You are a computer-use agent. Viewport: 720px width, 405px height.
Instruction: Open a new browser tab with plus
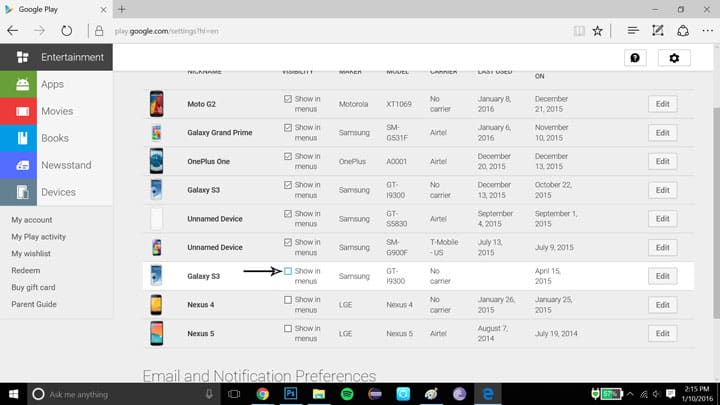click(x=122, y=9)
